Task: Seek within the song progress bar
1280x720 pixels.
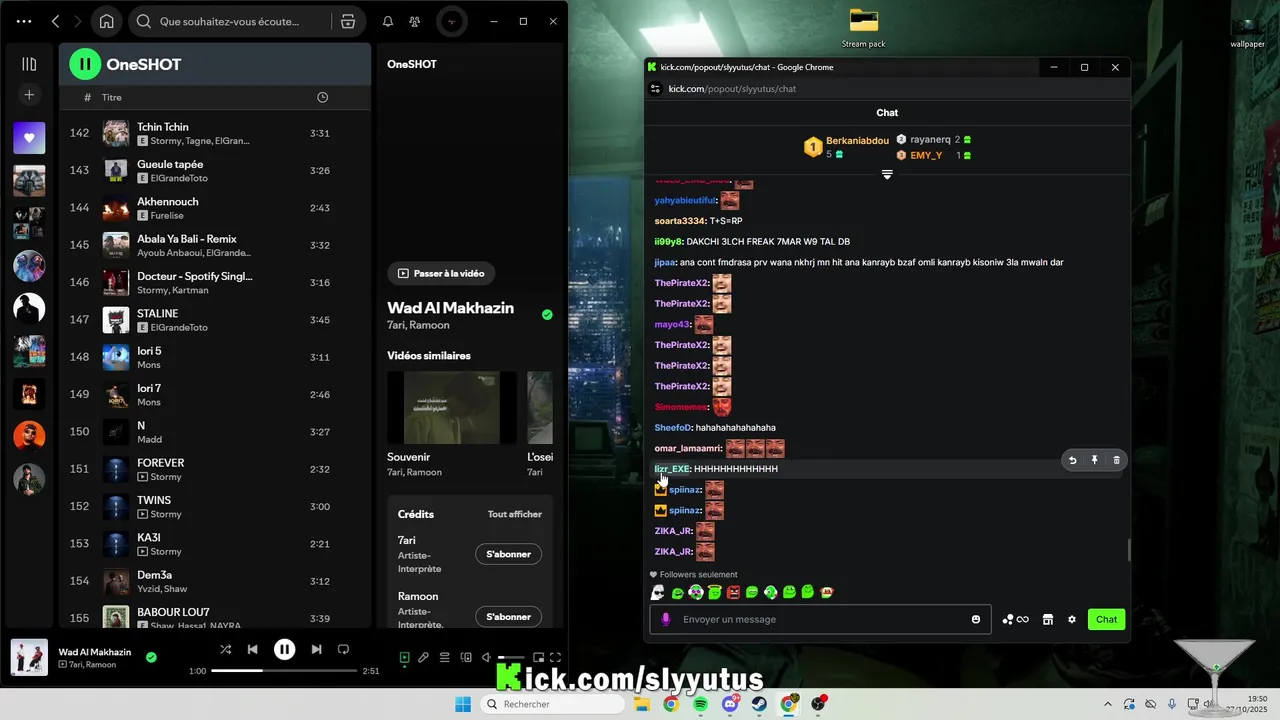Action: click(285, 670)
